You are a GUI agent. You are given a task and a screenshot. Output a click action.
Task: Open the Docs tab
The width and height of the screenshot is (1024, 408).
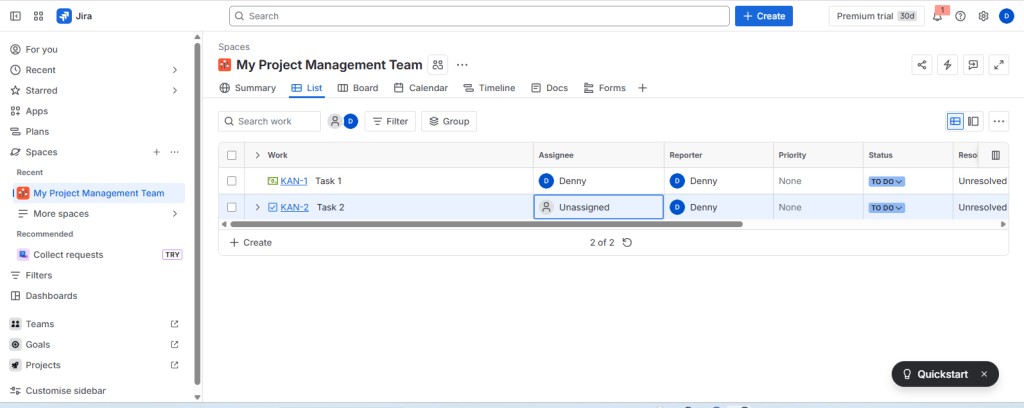(x=549, y=87)
